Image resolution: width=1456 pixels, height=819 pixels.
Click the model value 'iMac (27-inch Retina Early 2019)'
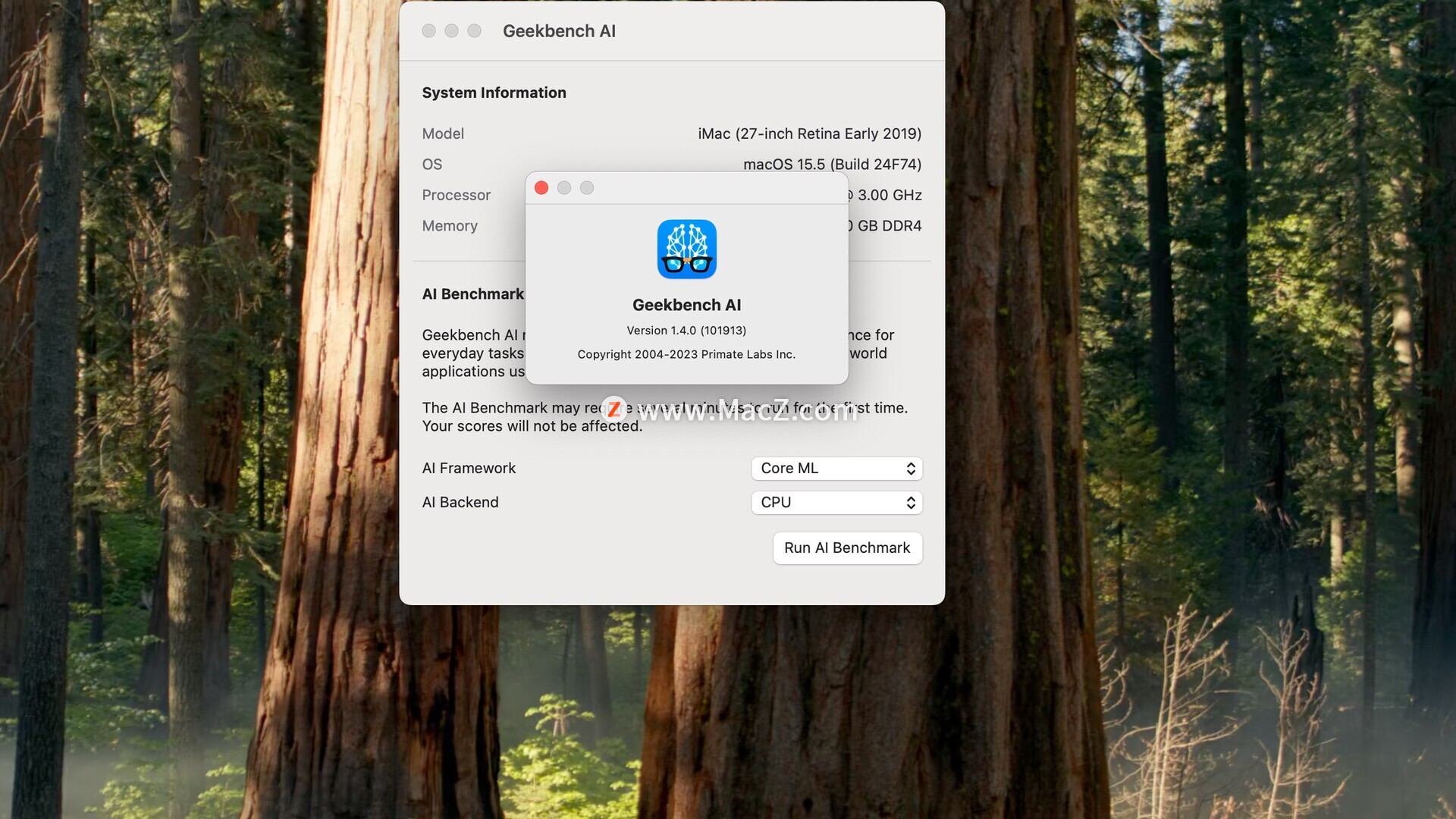click(x=809, y=134)
